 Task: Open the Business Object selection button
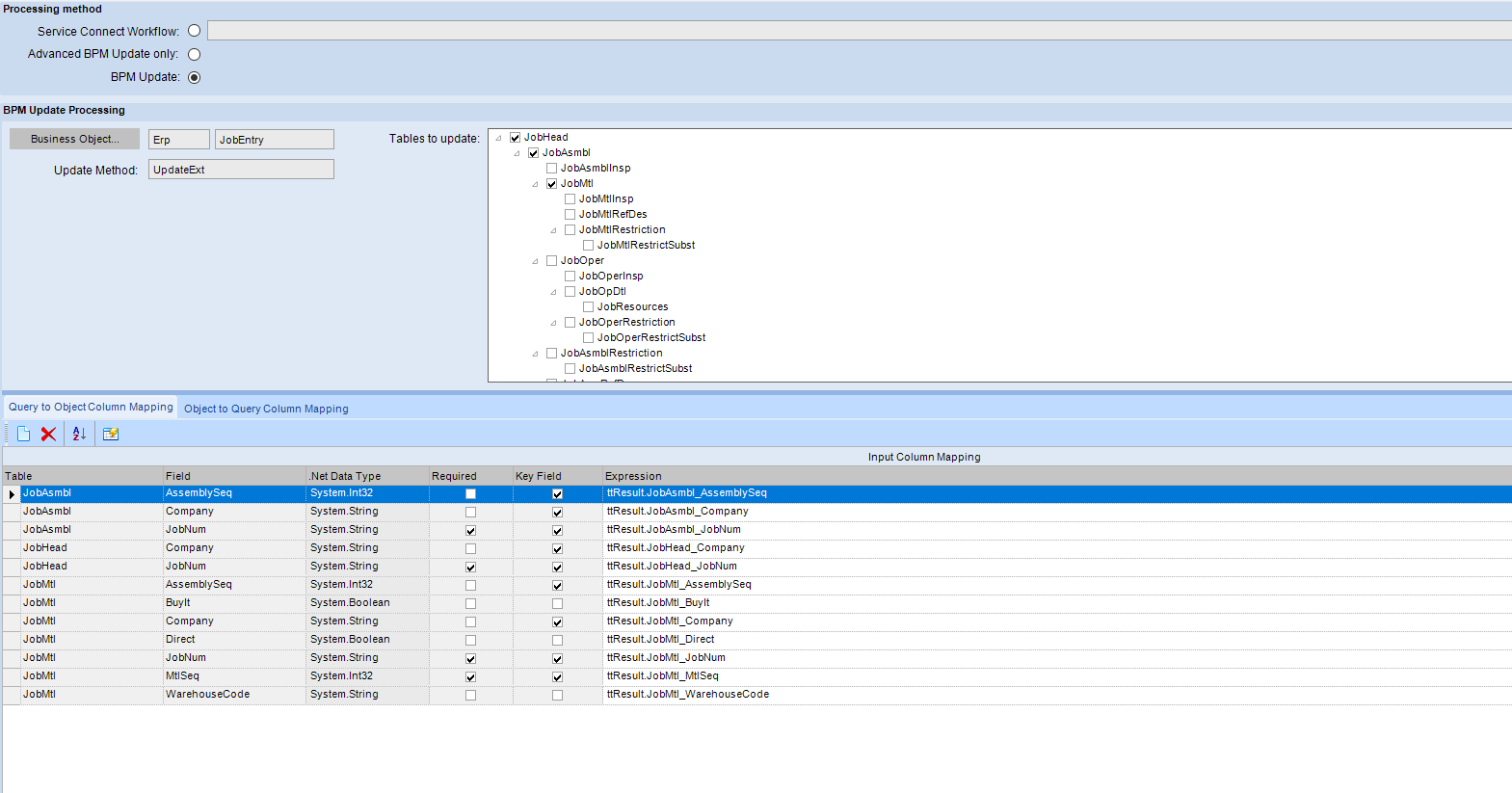(x=74, y=139)
